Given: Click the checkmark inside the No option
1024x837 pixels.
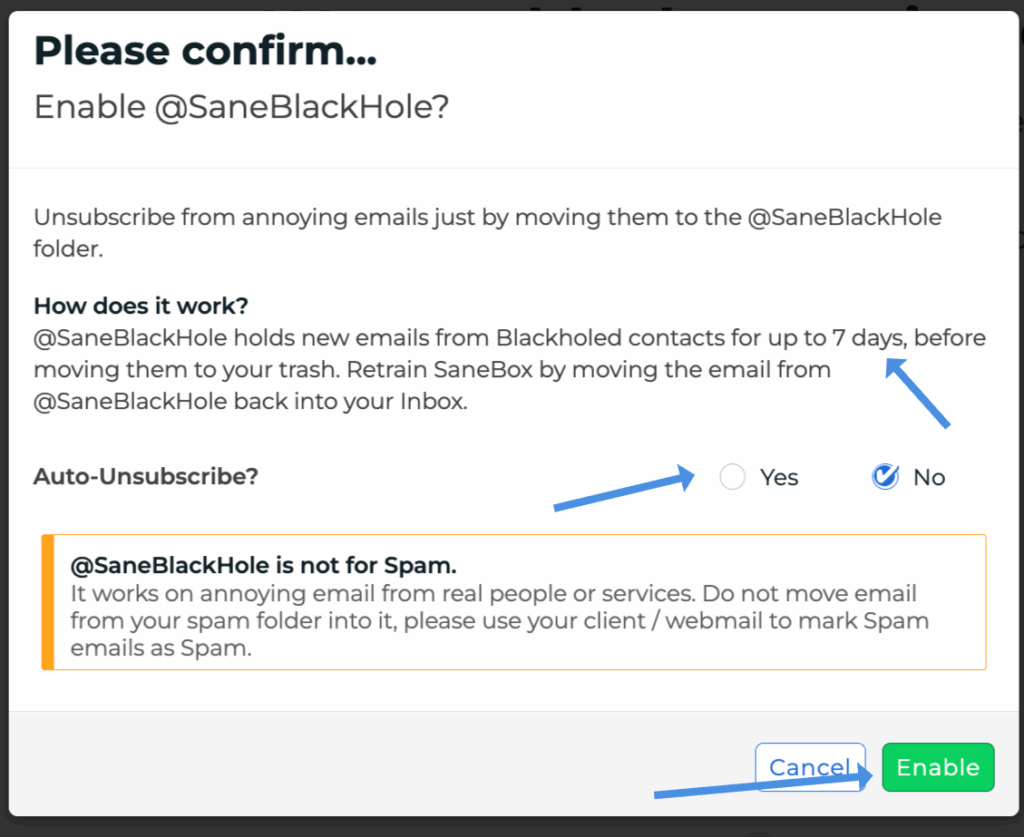Looking at the screenshot, I should (x=886, y=475).
